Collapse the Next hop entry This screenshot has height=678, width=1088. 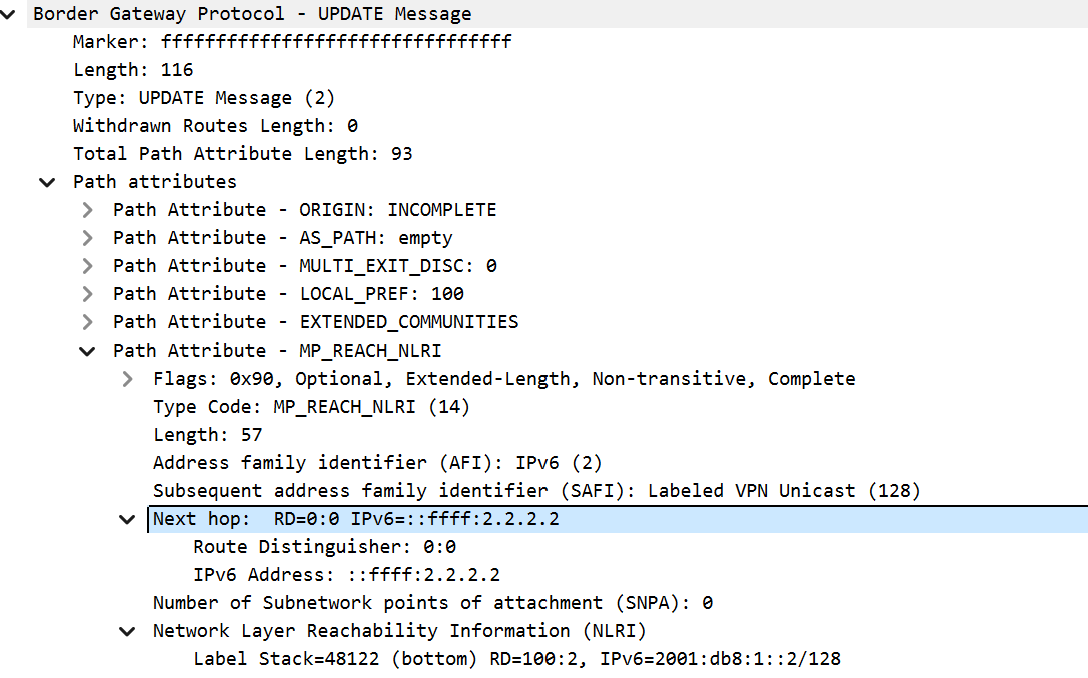[x=128, y=519]
